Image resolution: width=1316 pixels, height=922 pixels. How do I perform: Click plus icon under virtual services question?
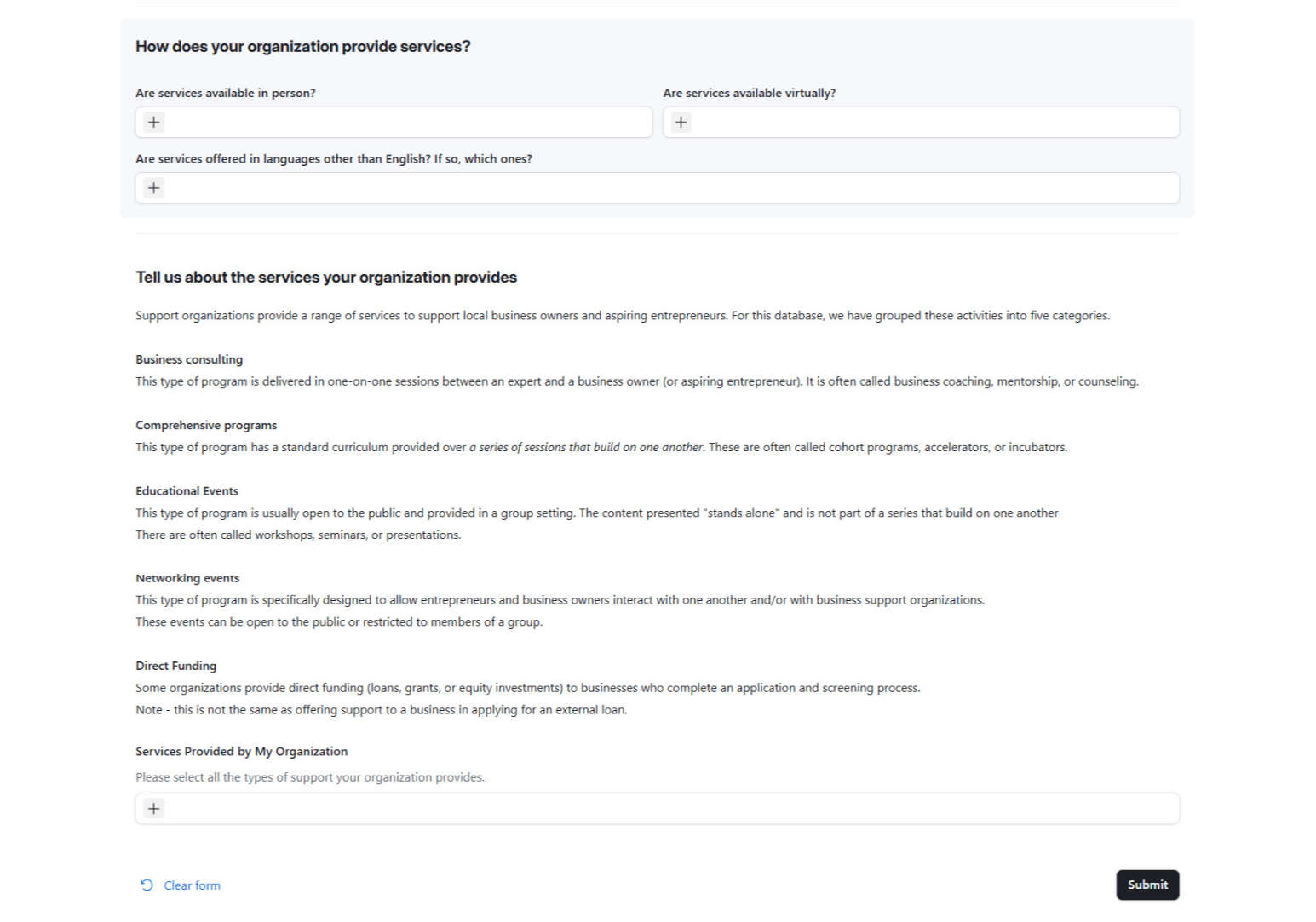tap(681, 122)
